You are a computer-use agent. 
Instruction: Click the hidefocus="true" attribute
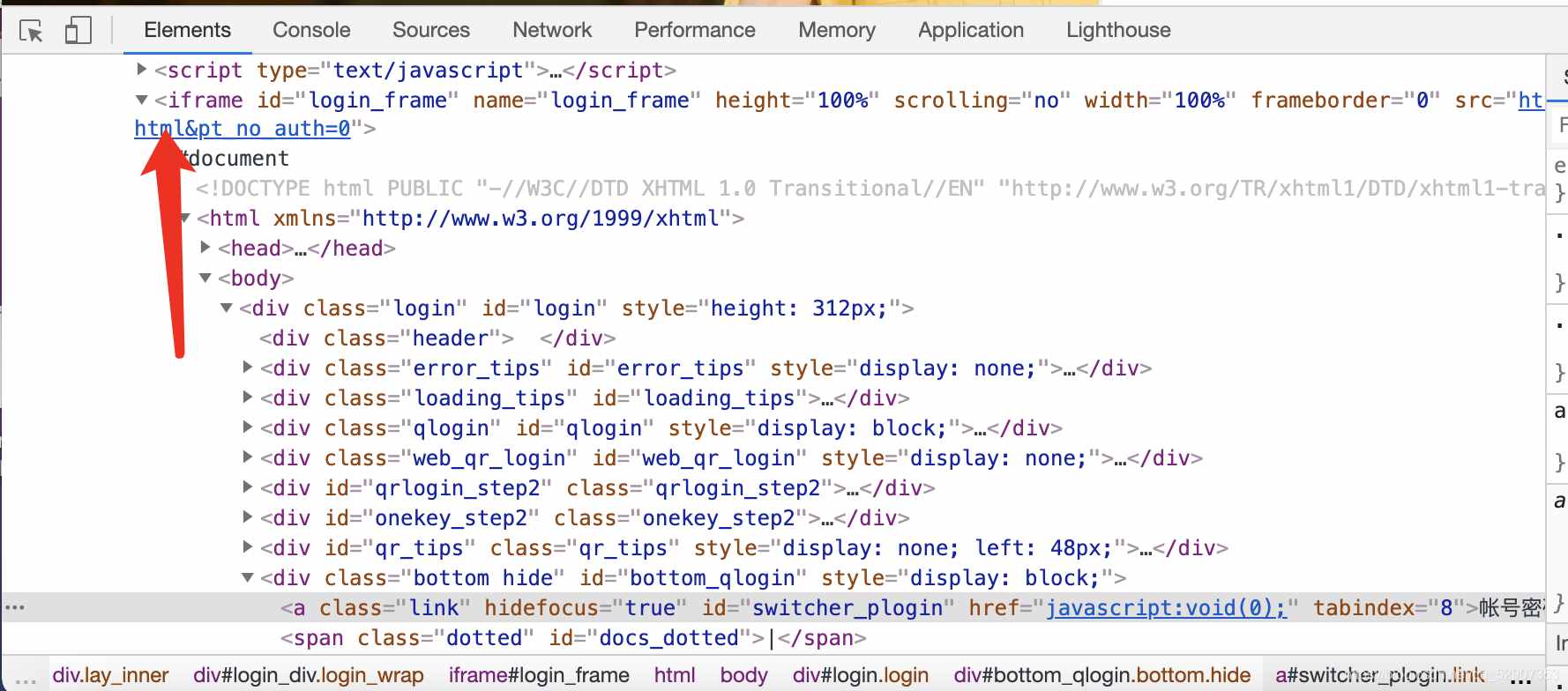(586, 608)
